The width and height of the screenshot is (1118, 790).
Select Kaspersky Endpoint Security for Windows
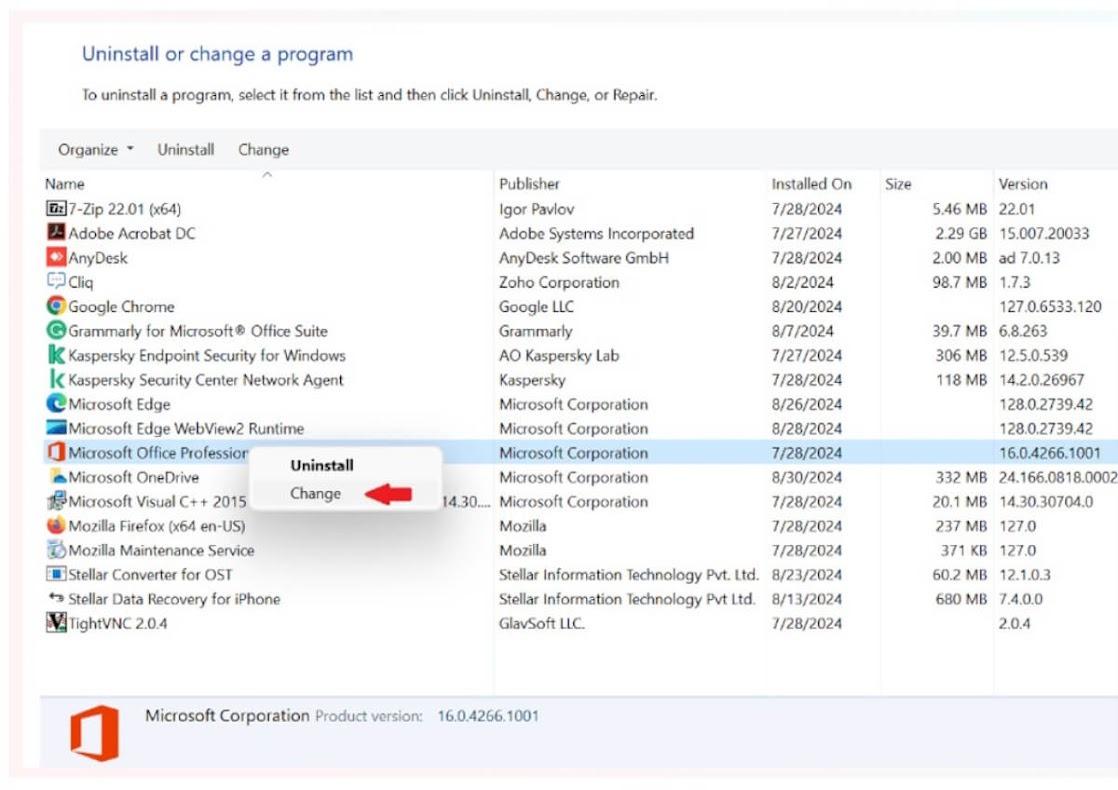[207, 355]
